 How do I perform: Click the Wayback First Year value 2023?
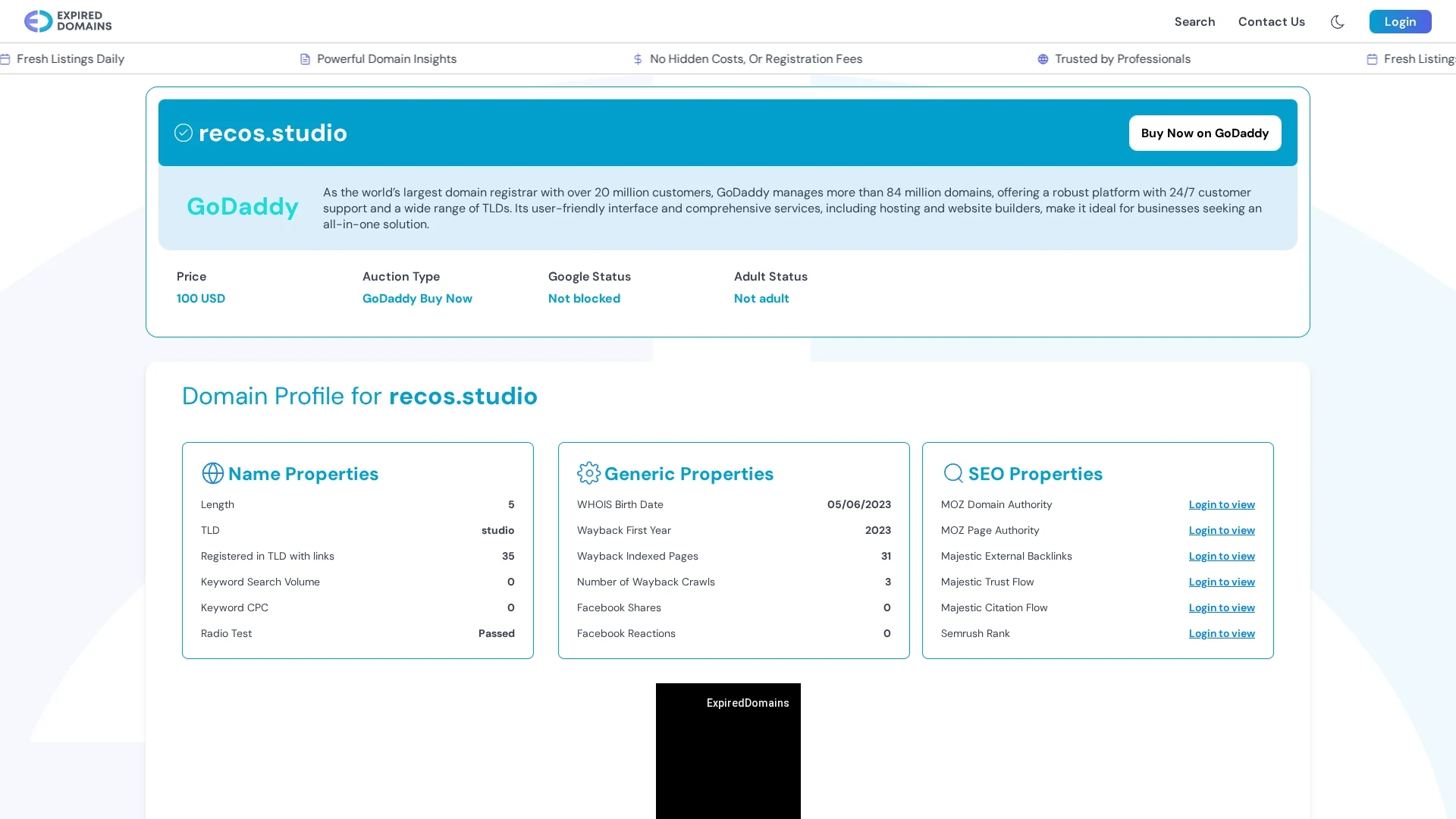[878, 531]
